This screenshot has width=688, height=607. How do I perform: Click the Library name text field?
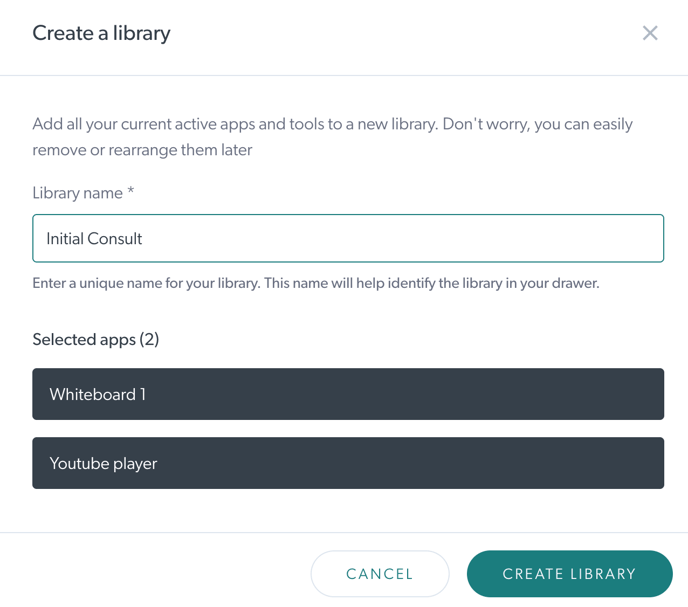(x=348, y=239)
